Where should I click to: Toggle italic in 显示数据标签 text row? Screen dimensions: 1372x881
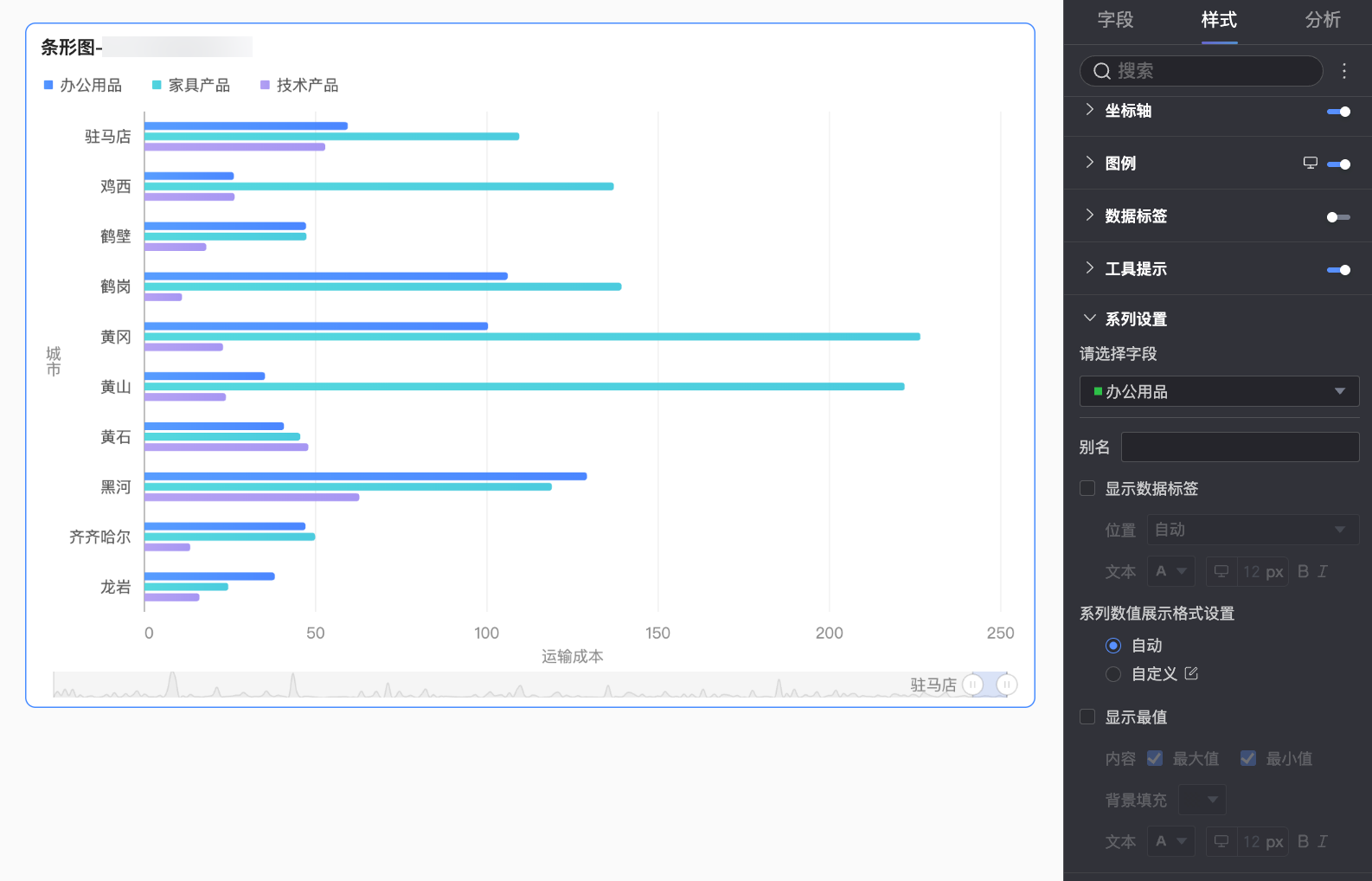[1322, 571]
